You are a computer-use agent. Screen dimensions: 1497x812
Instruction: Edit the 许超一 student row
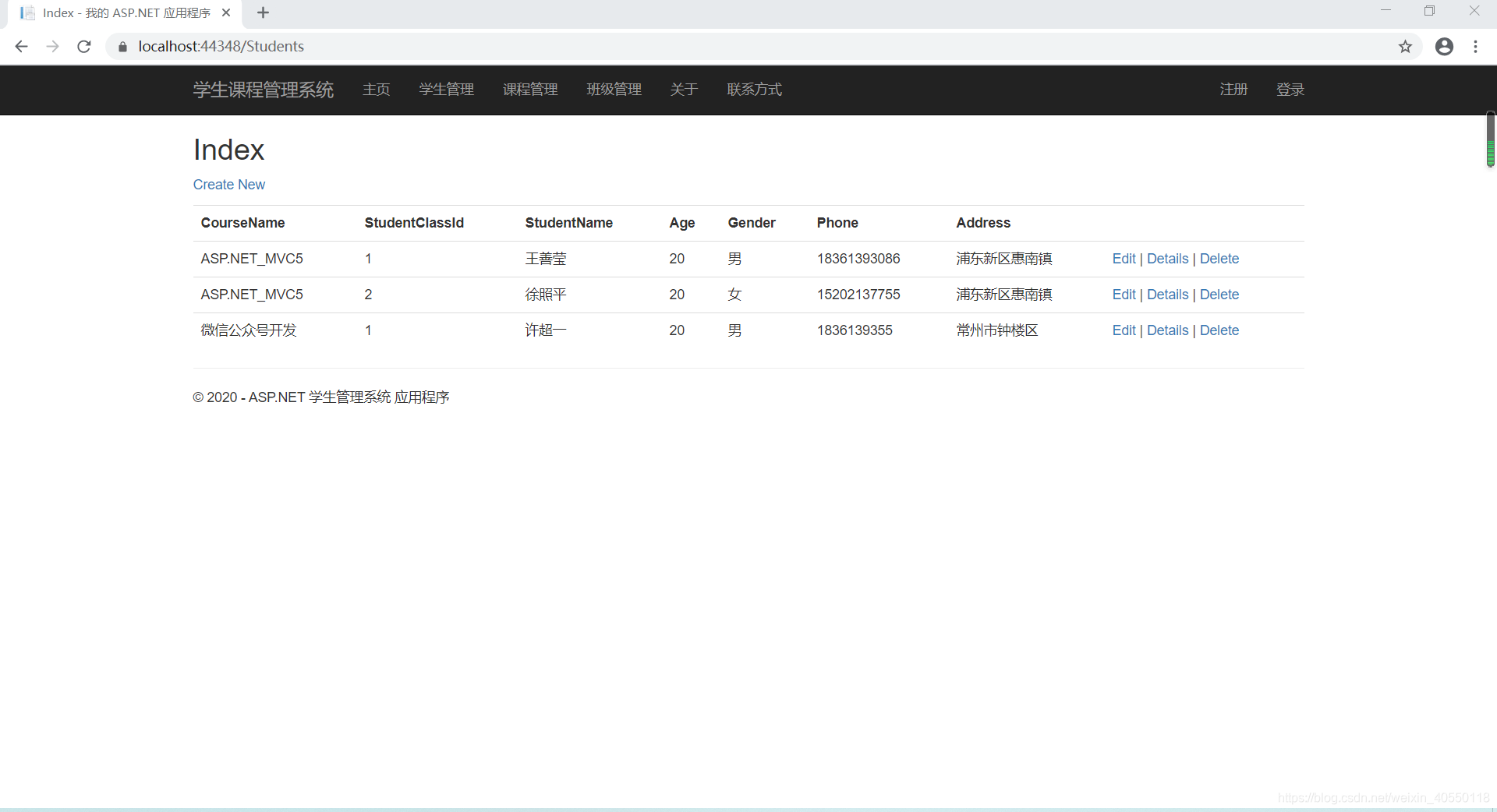click(x=1124, y=330)
